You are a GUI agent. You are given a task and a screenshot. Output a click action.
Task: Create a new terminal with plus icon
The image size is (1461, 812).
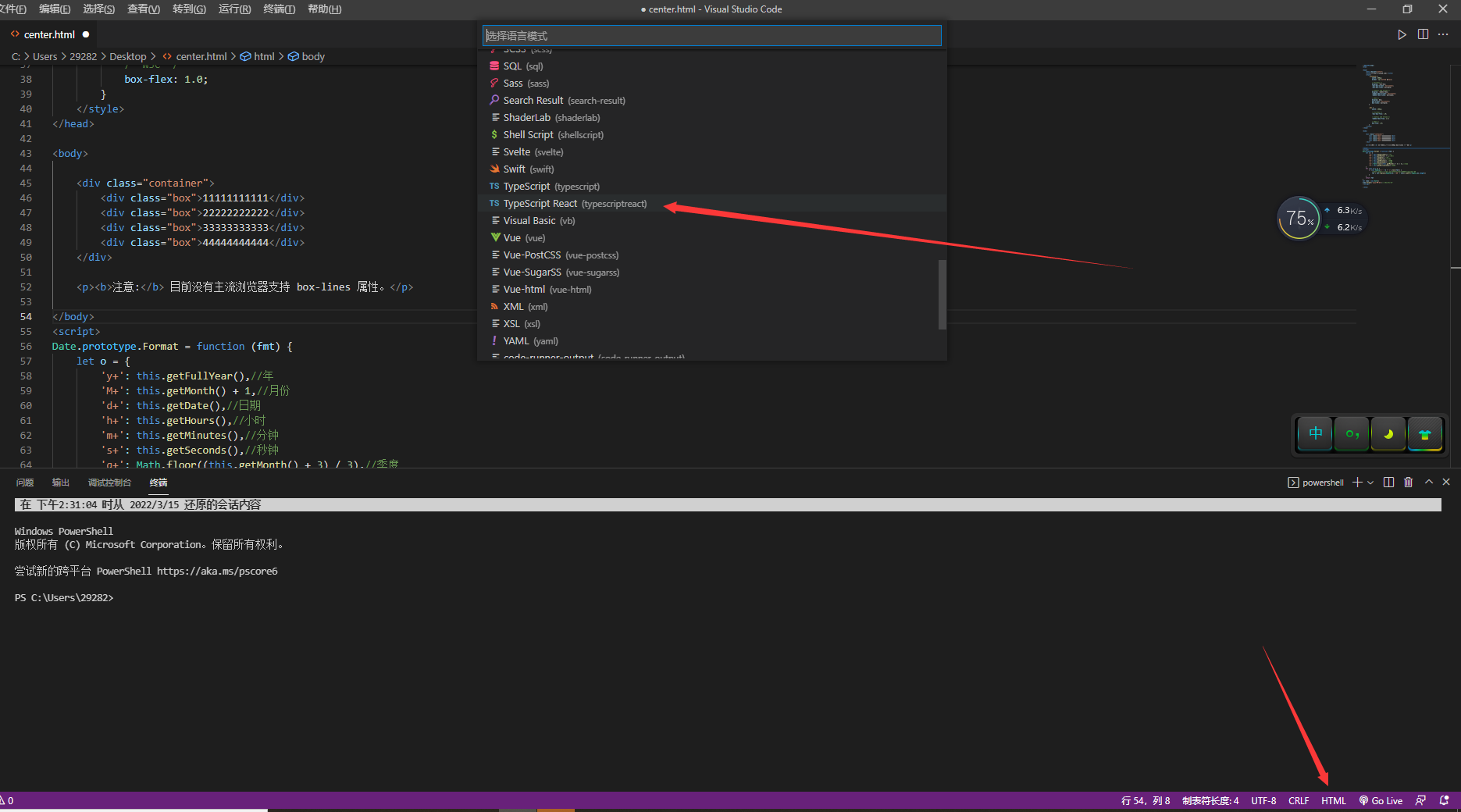click(x=1357, y=483)
